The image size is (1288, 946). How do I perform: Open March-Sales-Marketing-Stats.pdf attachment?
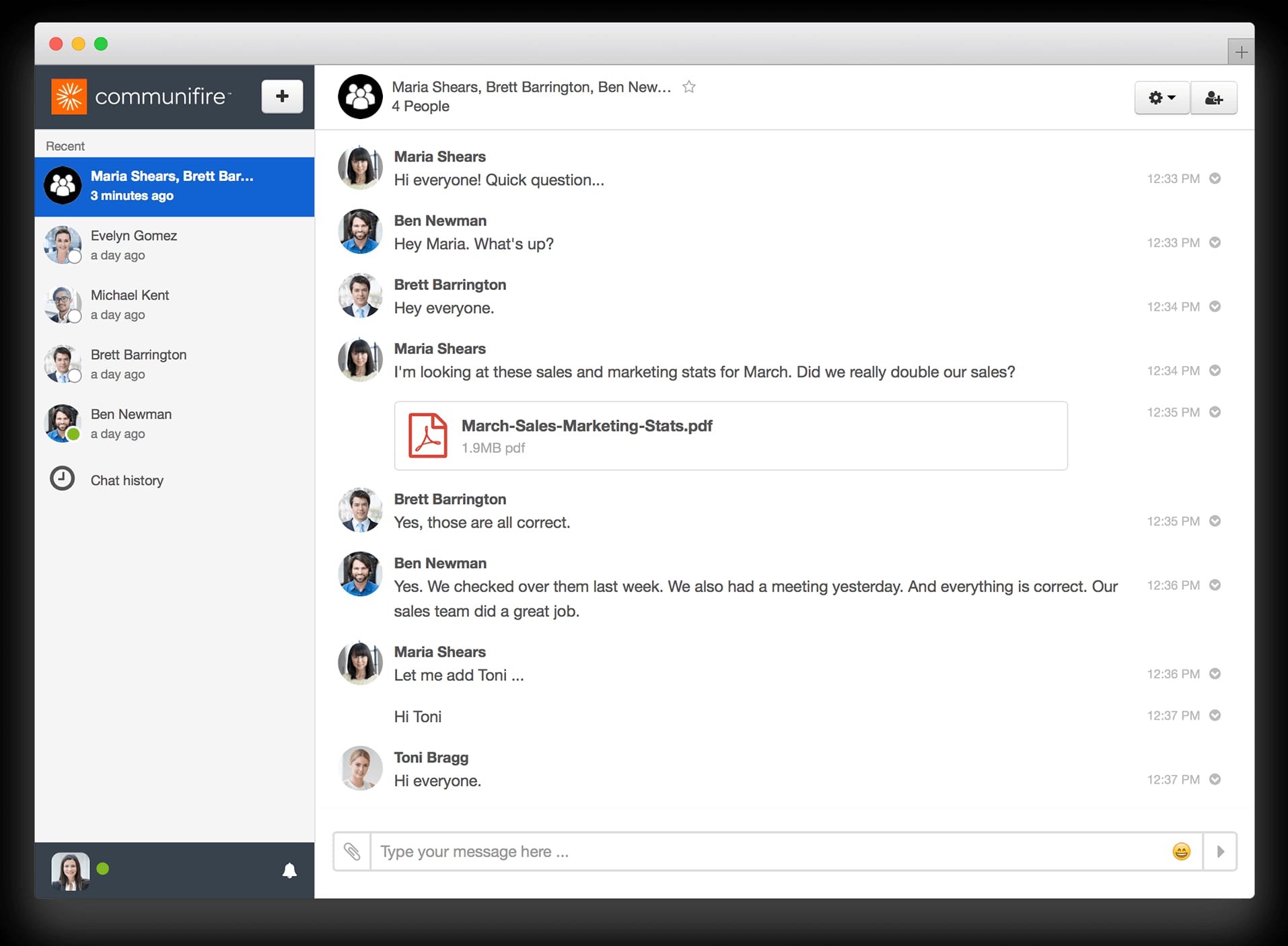[x=731, y=436]
